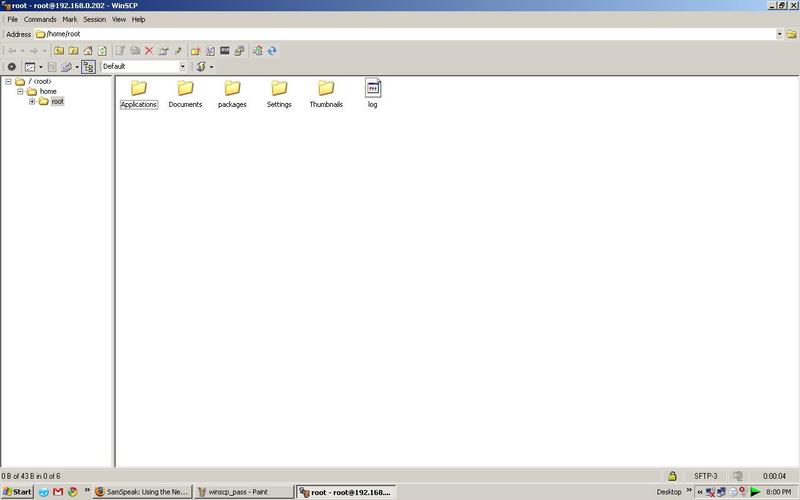Click the Parent directory folder icon

59,50
